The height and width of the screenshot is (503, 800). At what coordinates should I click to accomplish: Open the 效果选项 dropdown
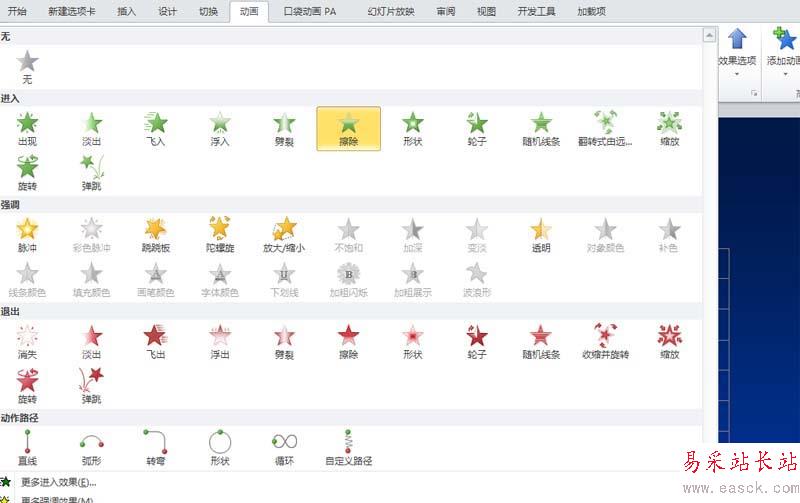click(737, 53)
